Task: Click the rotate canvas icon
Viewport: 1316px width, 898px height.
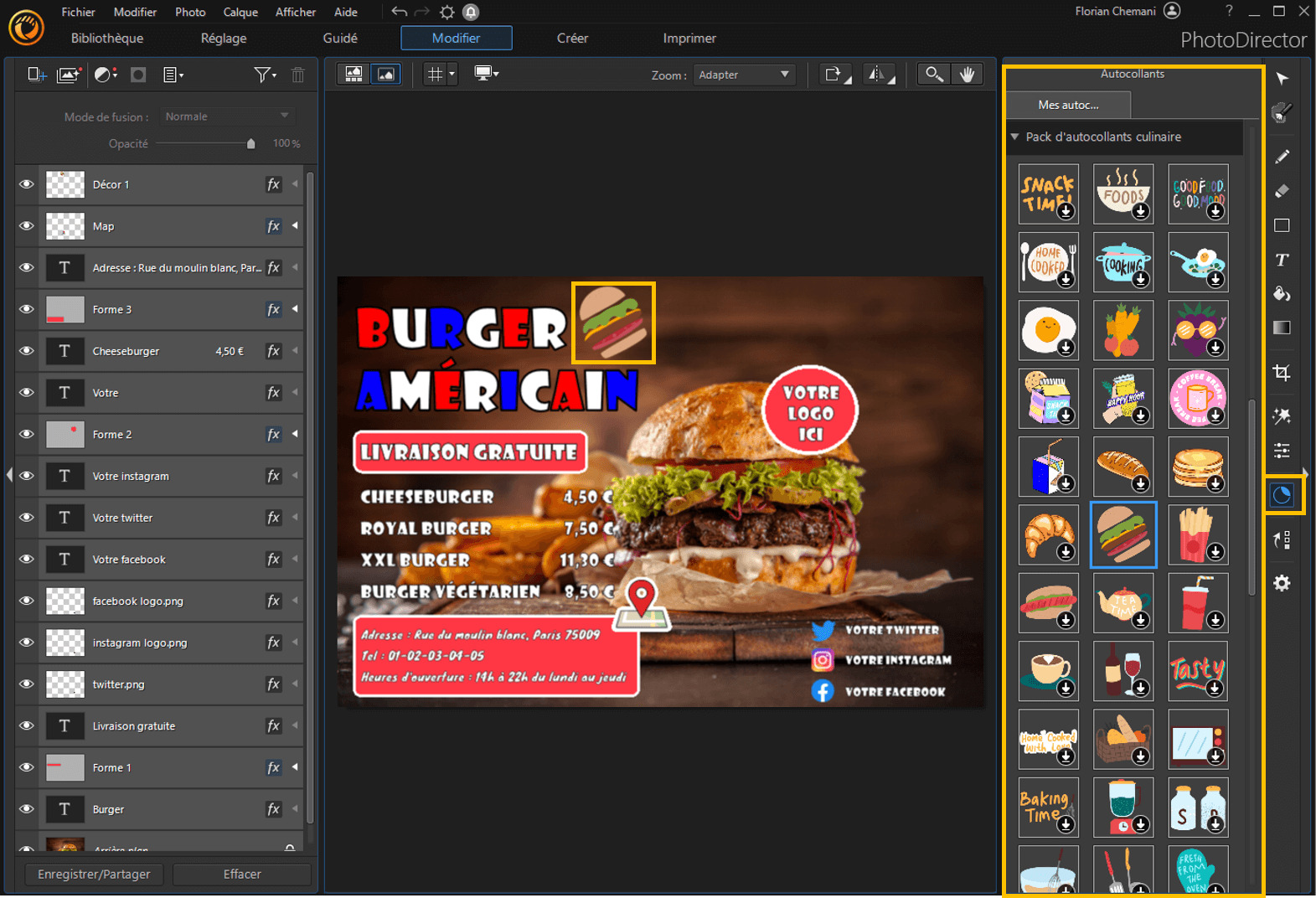Action: pyautogui.click(x=835, y=75)
